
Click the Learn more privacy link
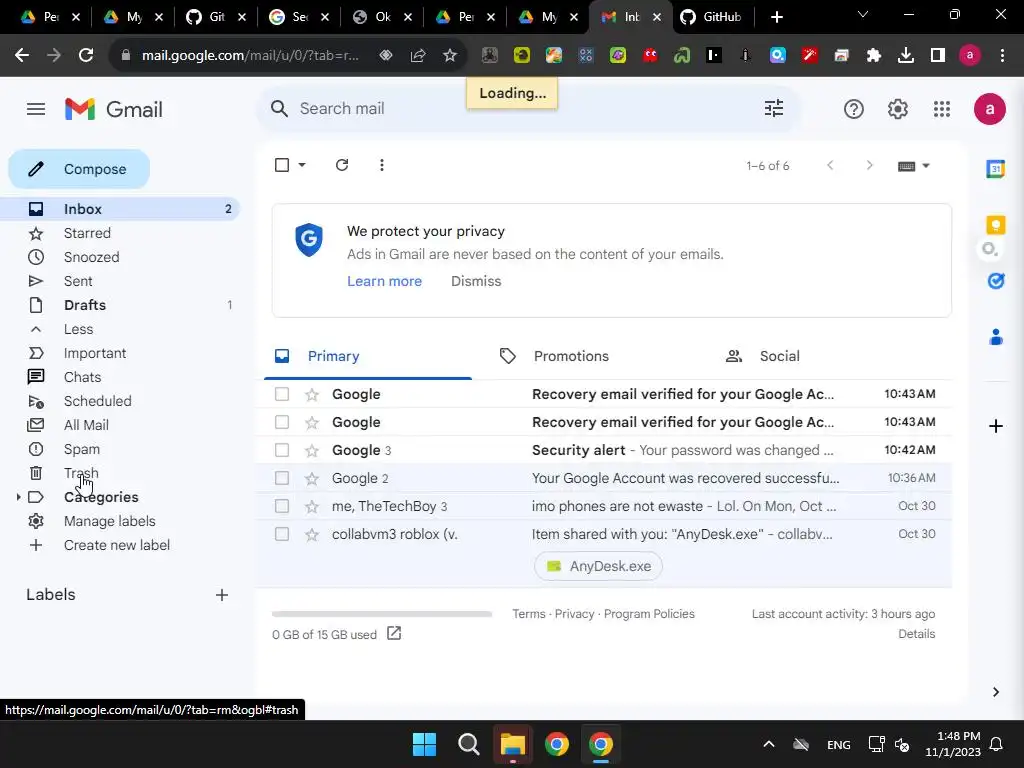(384, 281)
